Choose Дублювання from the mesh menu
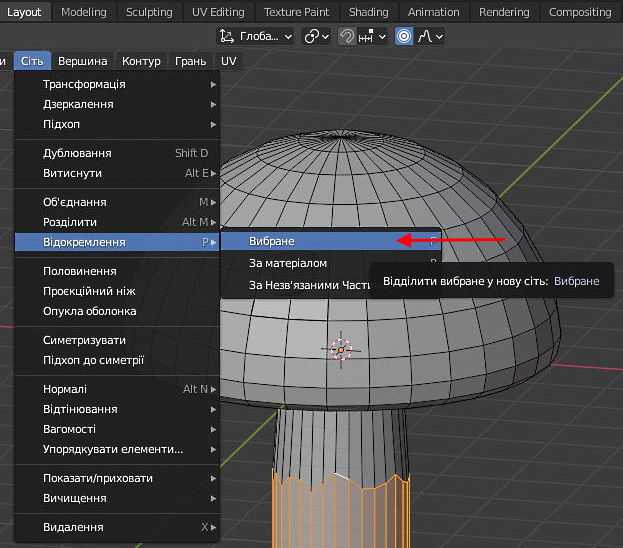 (117, 153)
